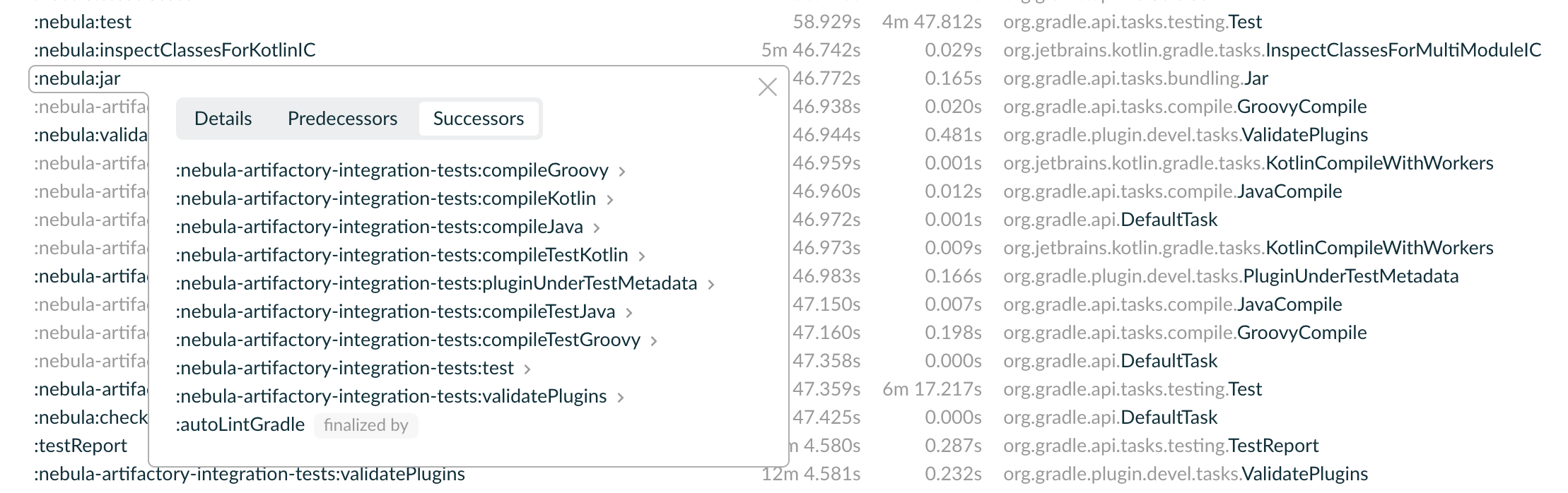The image size is (1568, 493).
Task: Expand the pluginUnderTestMetadata successor entry
Action: point(712,283)
